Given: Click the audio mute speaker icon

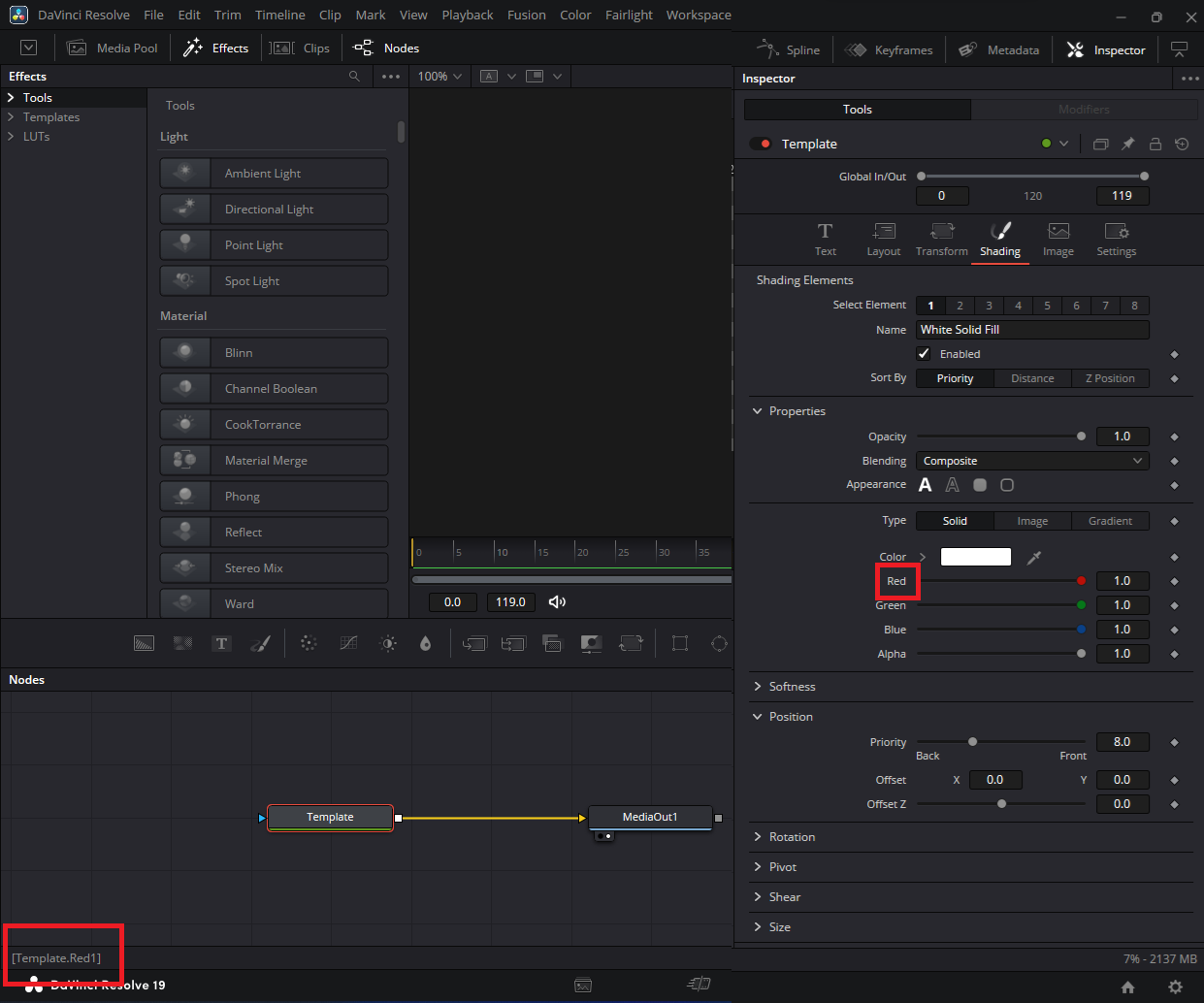Looking at the screenshot, I should [557, 602].
